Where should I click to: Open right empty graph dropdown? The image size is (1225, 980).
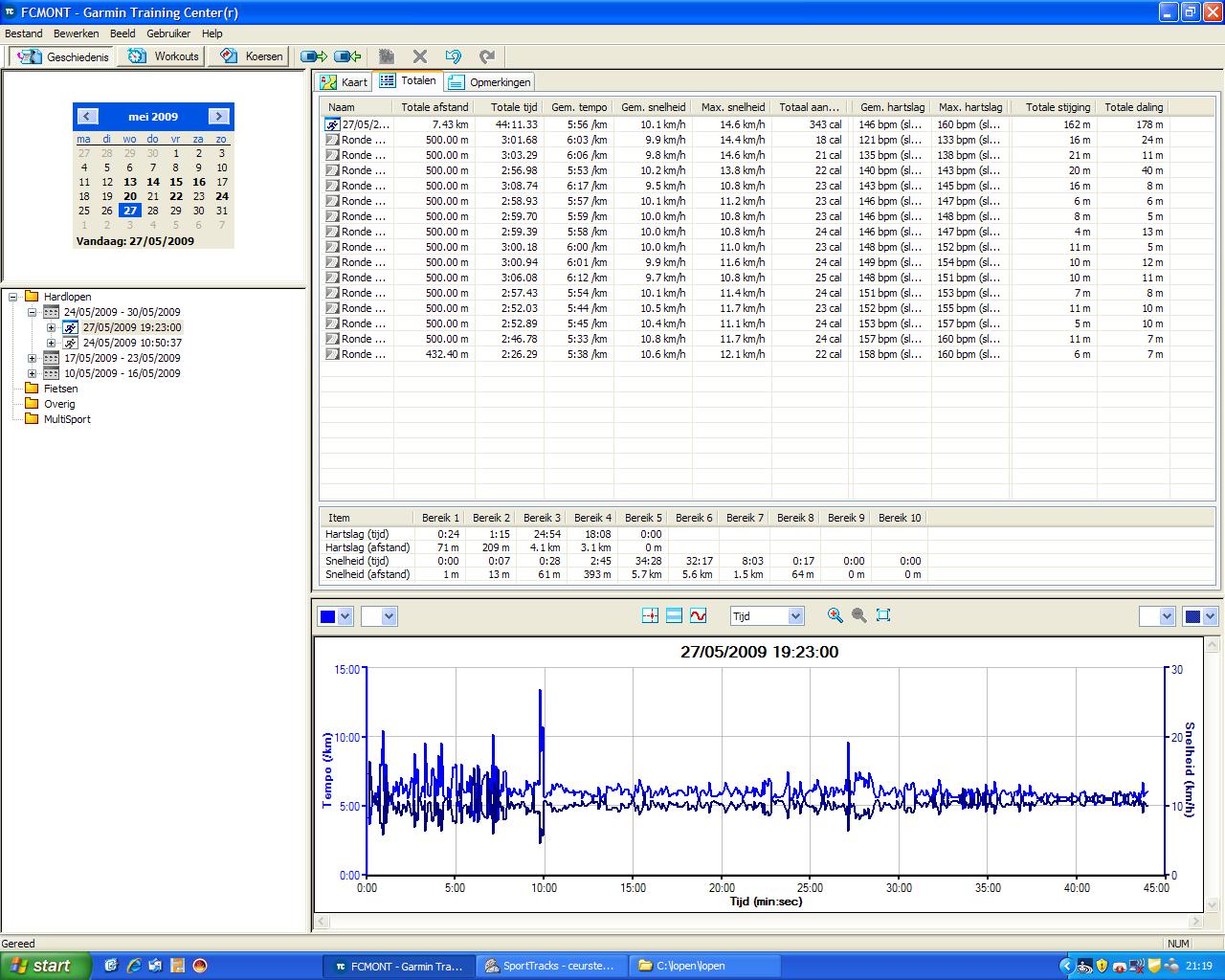pos(1167,616)
